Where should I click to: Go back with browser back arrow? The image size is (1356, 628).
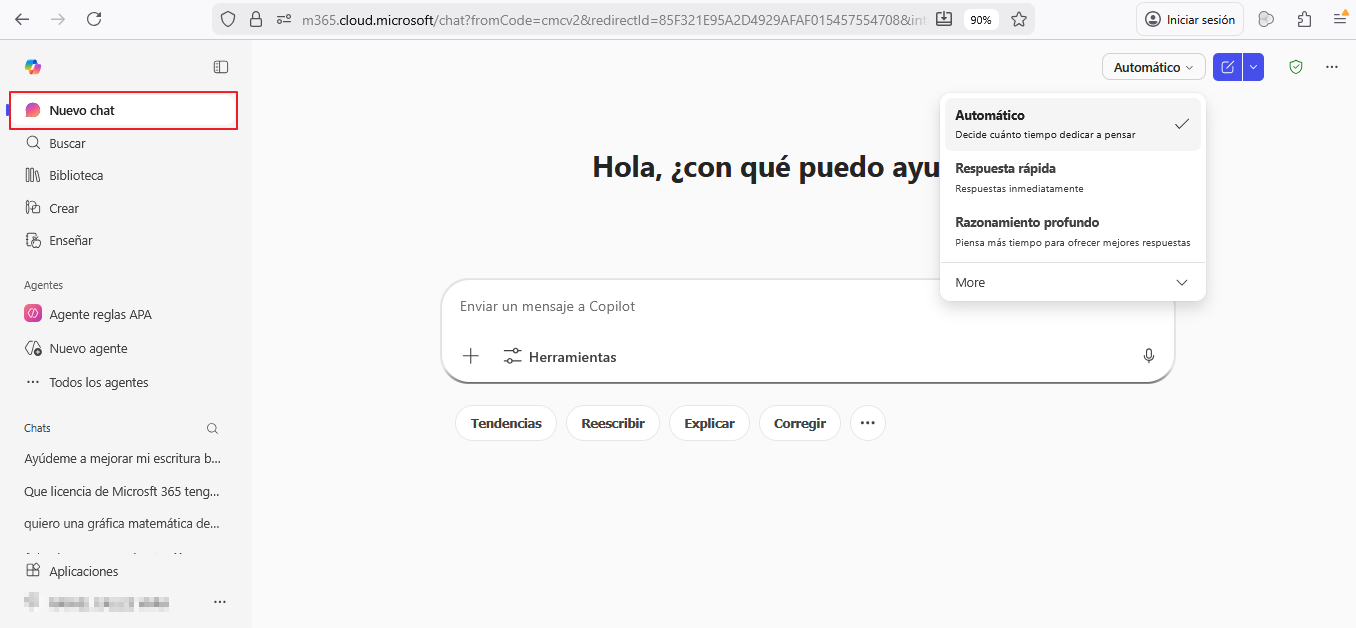tap(22, 19)
